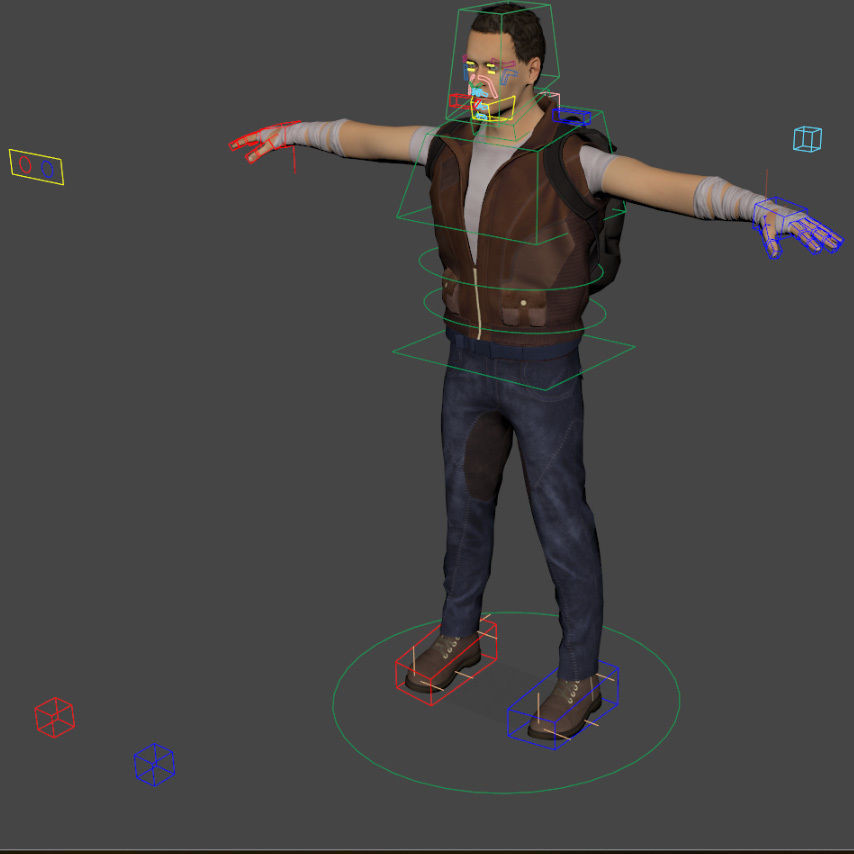Select the red wireframe hand control
This screenshot has height=854, width=854.
click(264, 142)
